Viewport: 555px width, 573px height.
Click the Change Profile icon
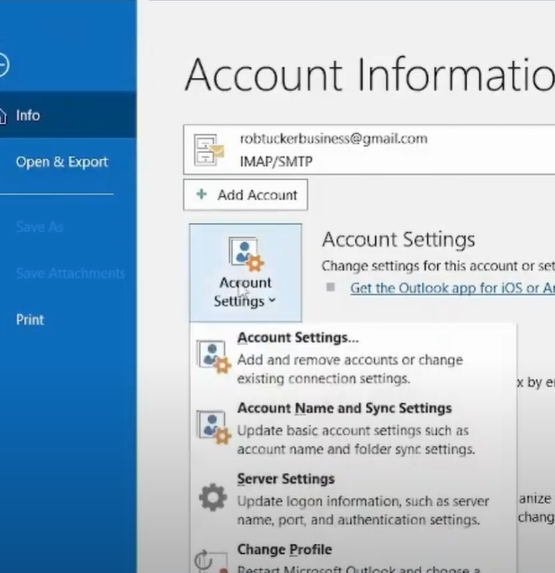tap(211, 561)
